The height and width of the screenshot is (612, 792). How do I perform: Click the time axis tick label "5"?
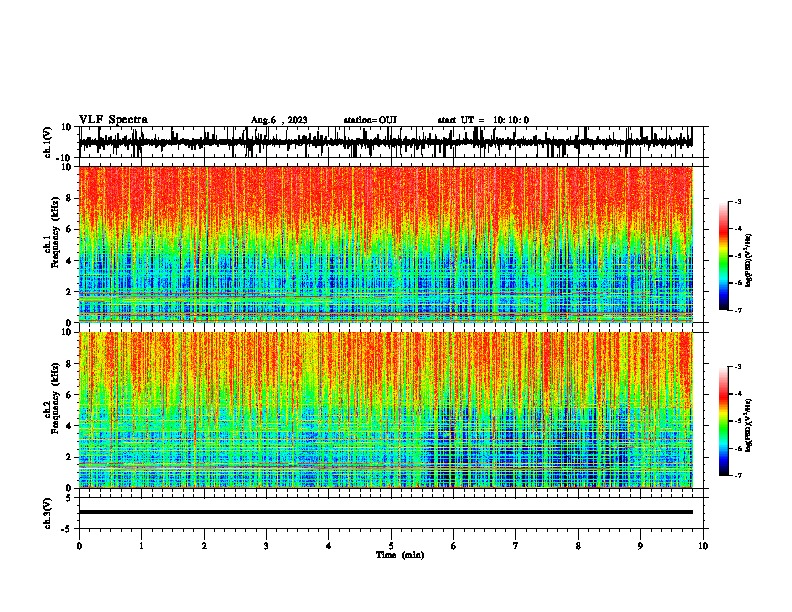pyautogui.click(x=391, y=546)
